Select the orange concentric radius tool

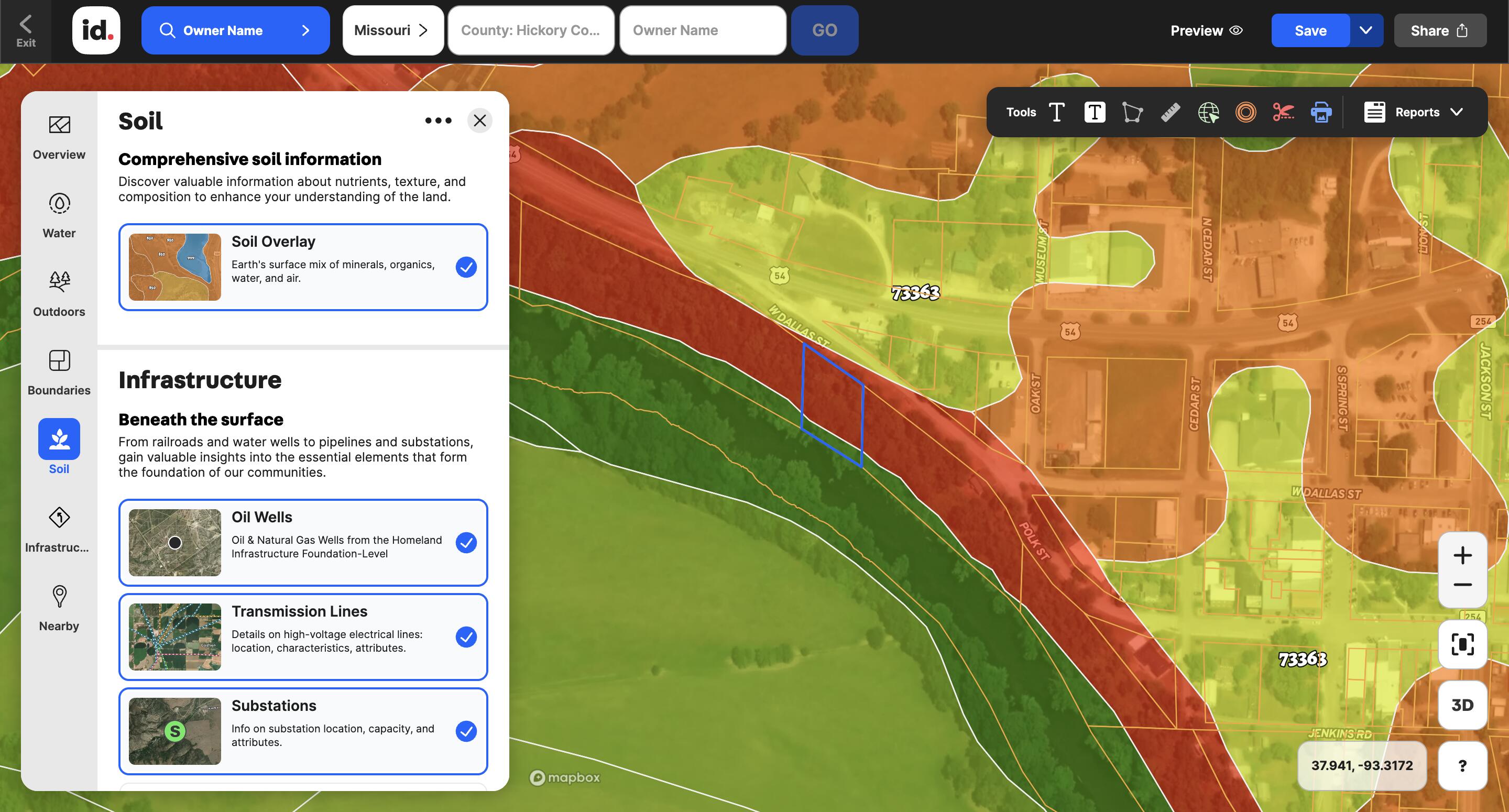[x=1245, y=112]
